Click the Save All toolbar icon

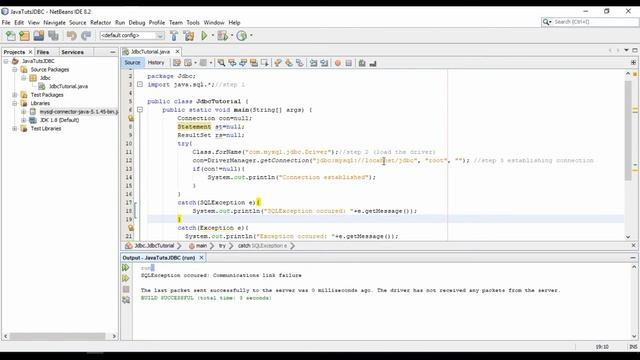point(53,36)
